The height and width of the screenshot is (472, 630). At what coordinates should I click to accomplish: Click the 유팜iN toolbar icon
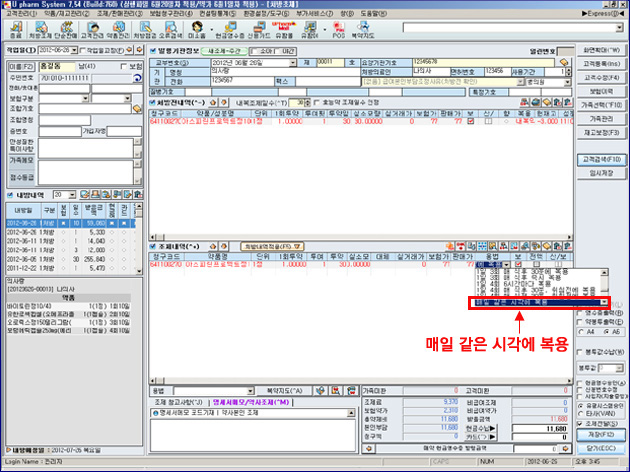coord(310,30)
